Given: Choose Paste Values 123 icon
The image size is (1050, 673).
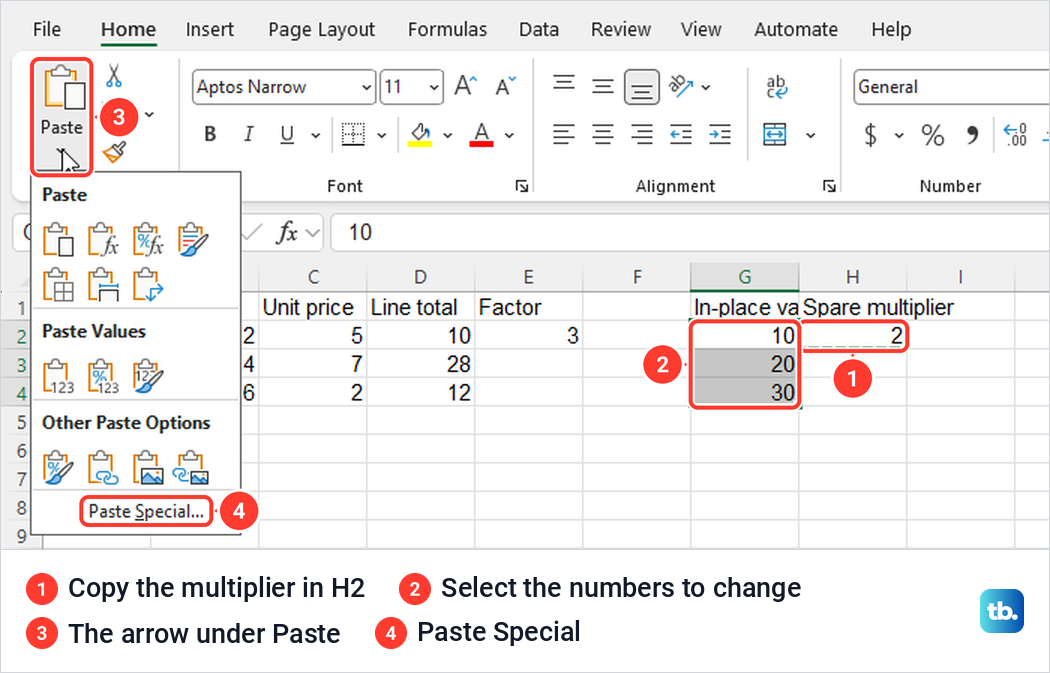Looking at the screenshot, I should 58,376.
